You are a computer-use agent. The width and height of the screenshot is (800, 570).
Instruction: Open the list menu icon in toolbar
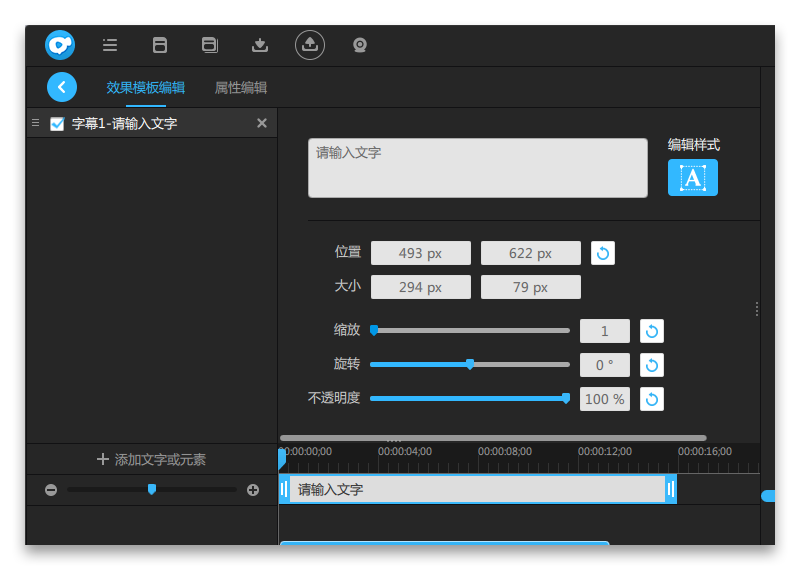tap(110, 45)
